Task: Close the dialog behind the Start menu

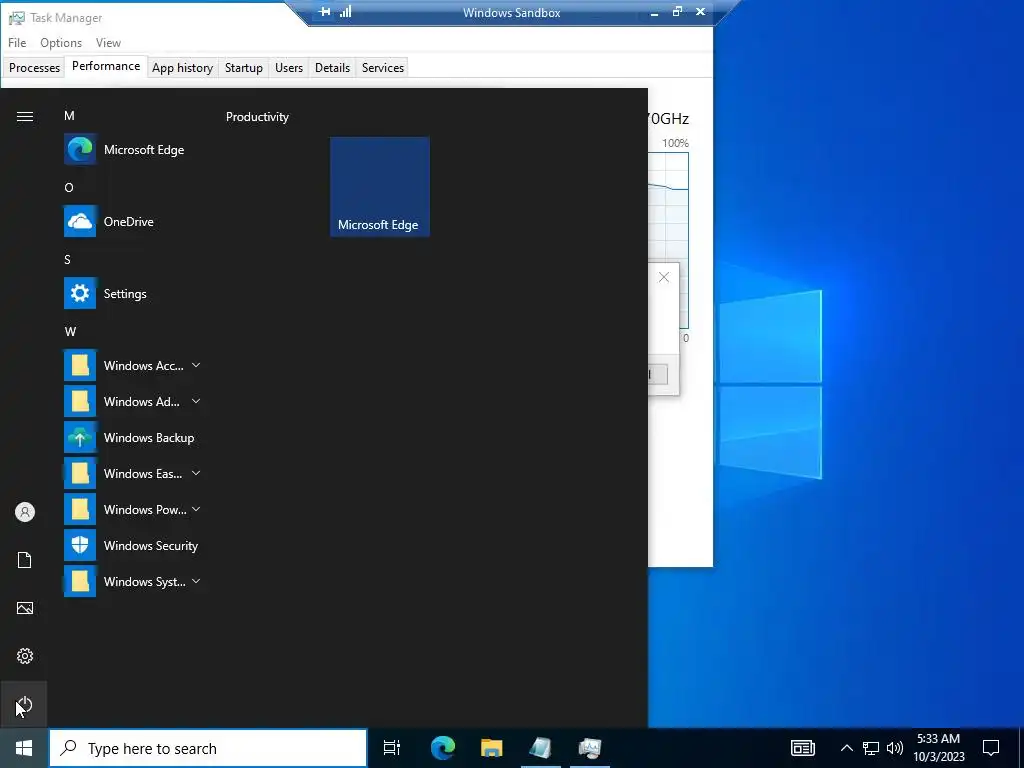Action: pyautogui.click(x=664, y=278)
